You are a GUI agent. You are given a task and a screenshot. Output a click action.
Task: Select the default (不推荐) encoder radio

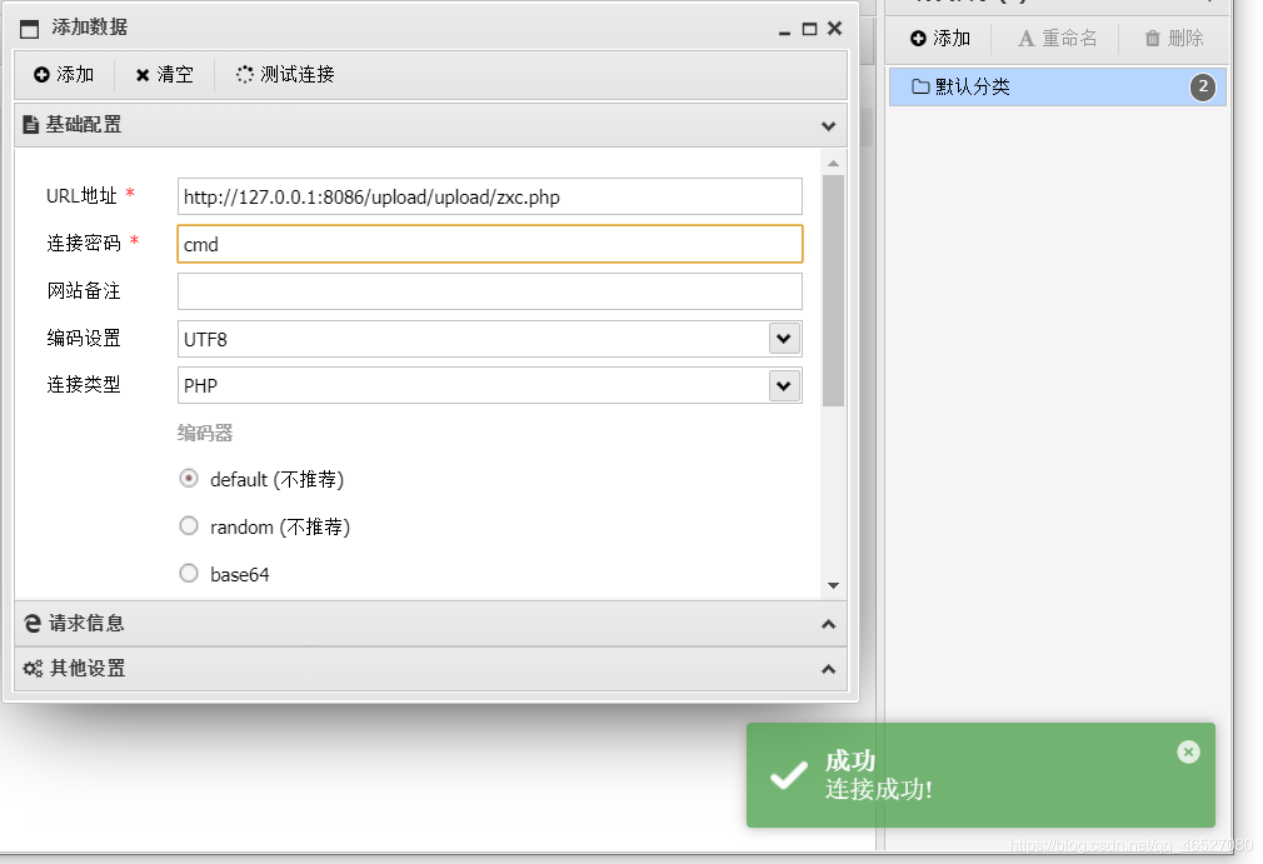coord(188,479)
